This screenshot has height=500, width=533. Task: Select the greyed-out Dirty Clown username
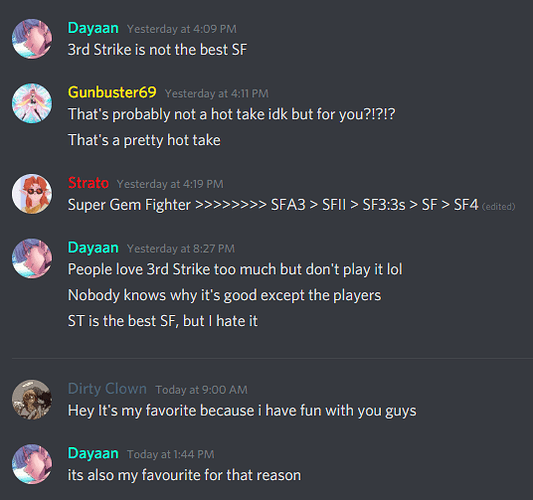click(107, 389)
